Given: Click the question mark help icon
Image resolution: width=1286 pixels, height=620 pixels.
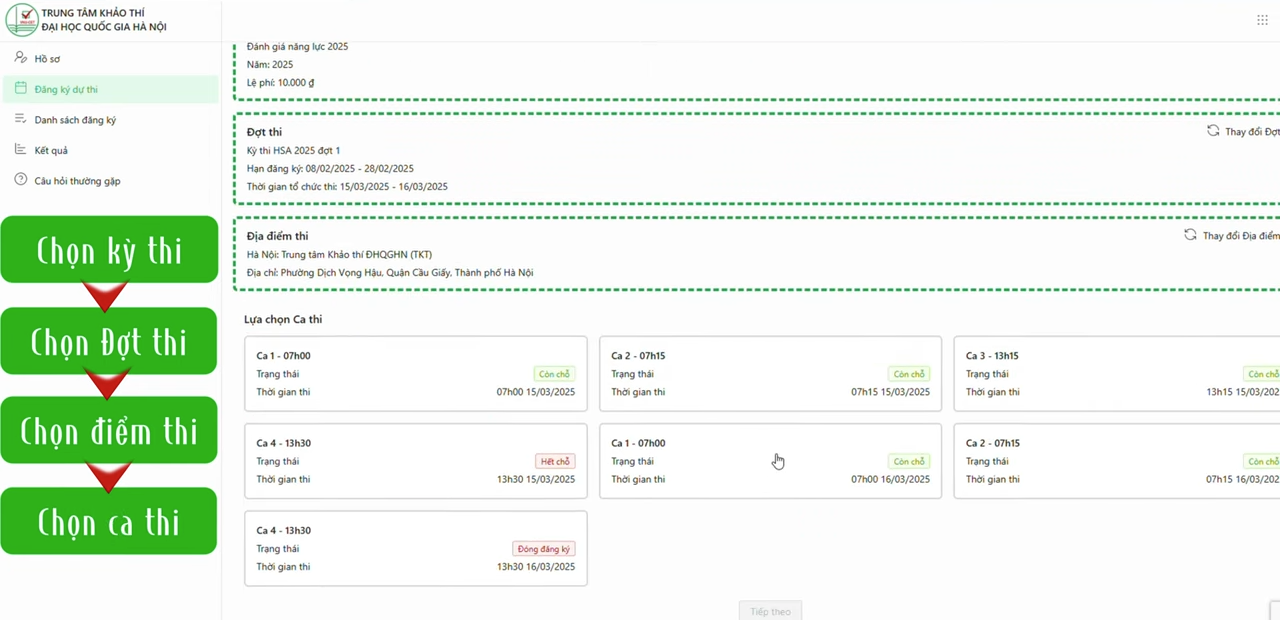Looking at the screenshot, I should tap(21, 180).
